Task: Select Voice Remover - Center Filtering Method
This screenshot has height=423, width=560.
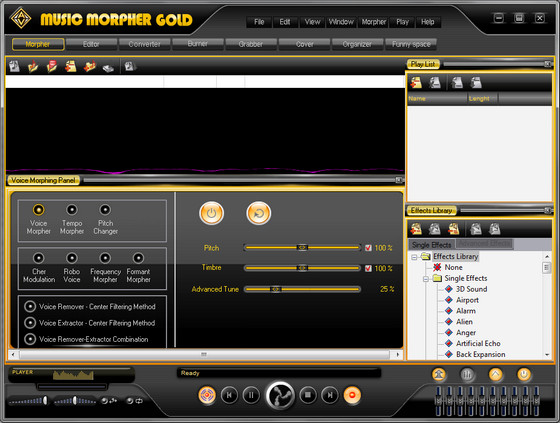Action: (30, 306)
